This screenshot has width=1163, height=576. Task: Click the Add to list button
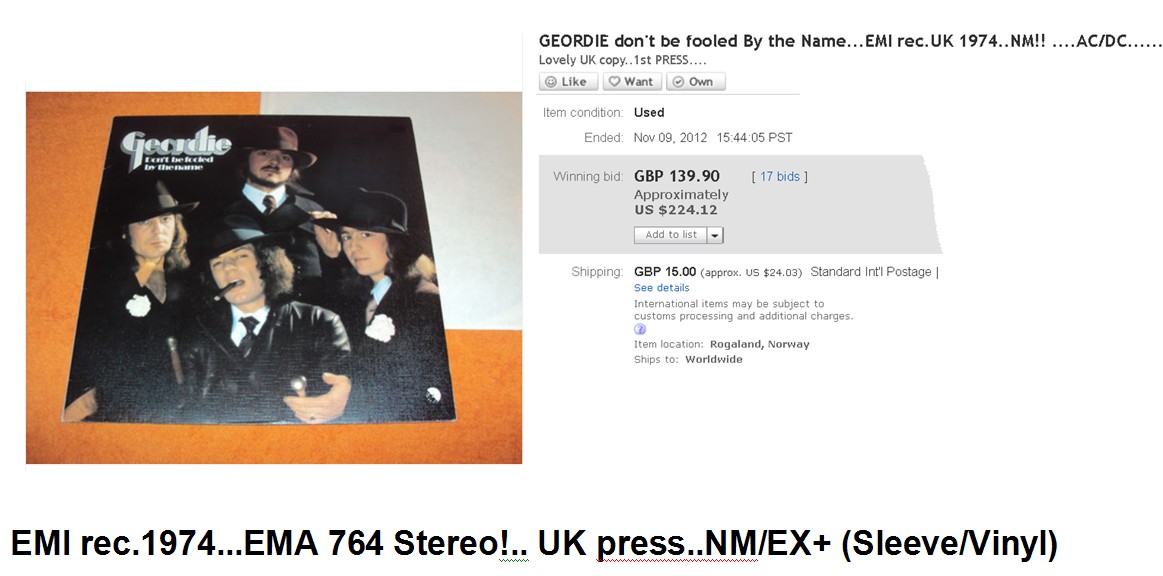[x=671, y=235]
